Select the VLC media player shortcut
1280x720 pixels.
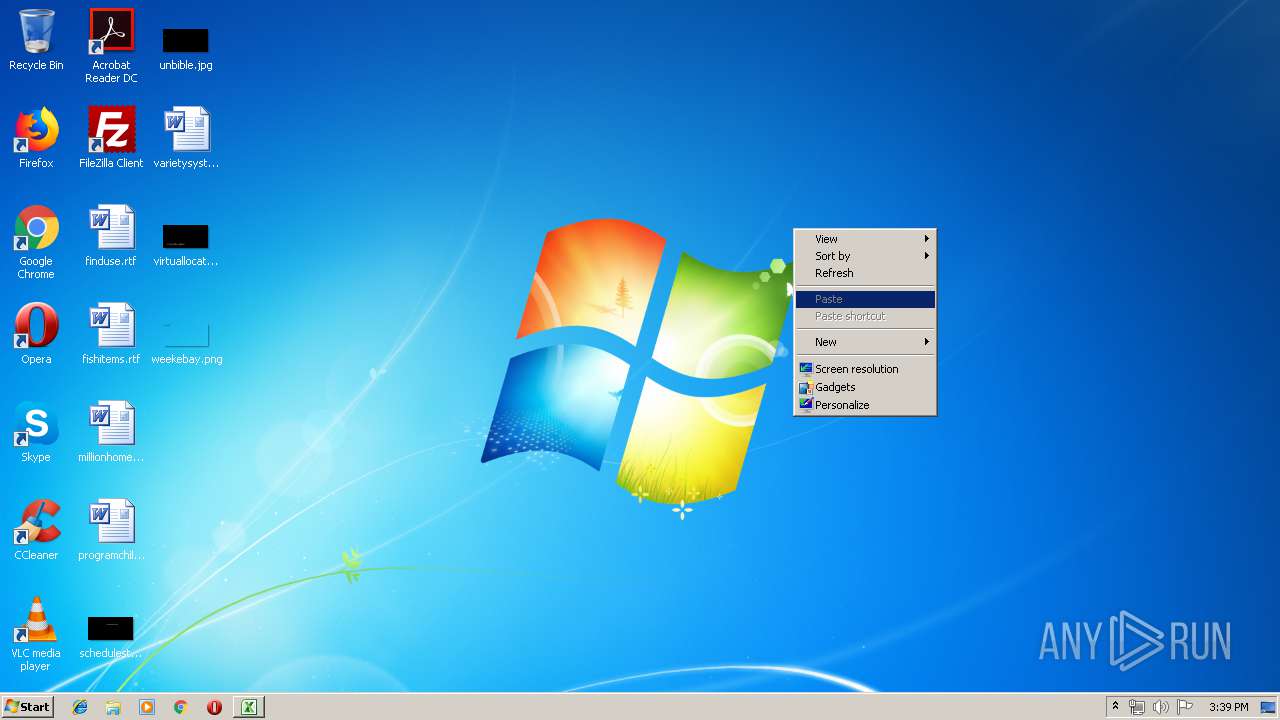(x=36, y=634)
